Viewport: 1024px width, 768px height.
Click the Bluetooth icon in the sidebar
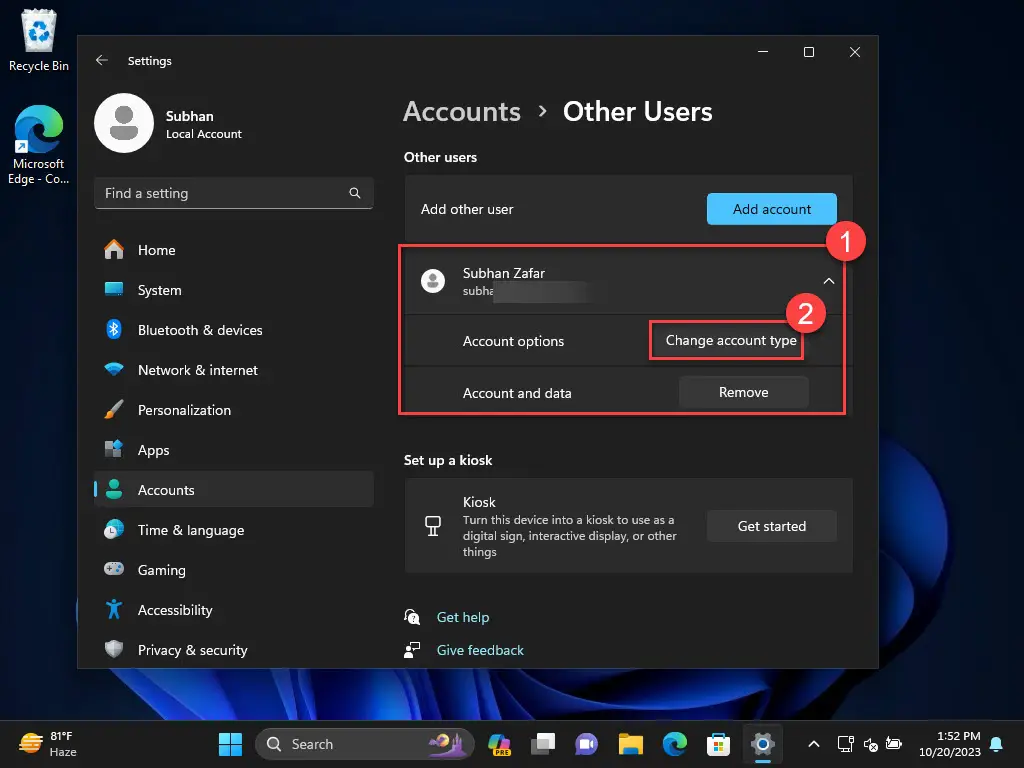[114, 329]
